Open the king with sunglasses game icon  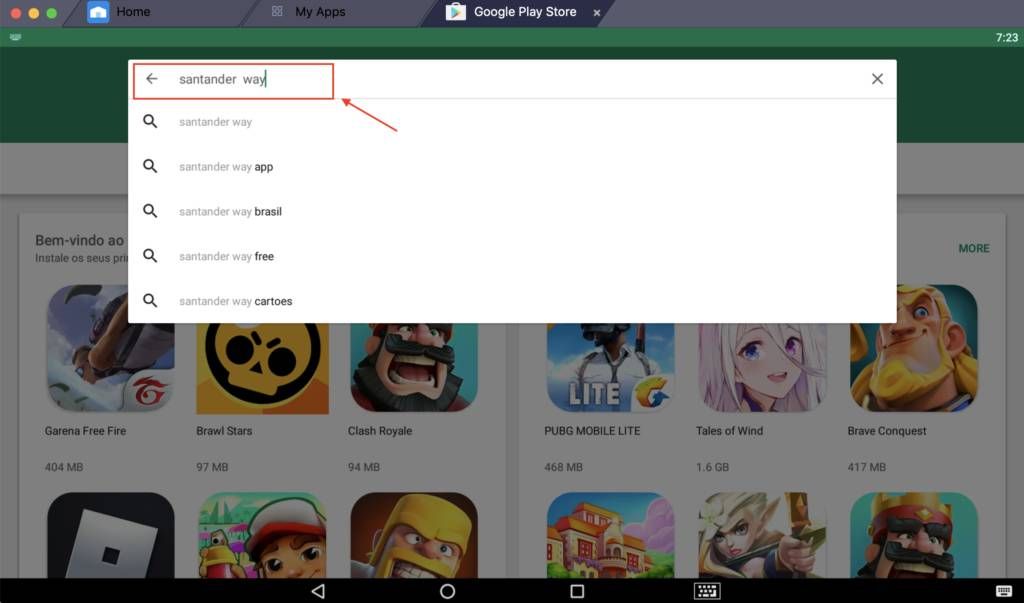pos(914,535)
